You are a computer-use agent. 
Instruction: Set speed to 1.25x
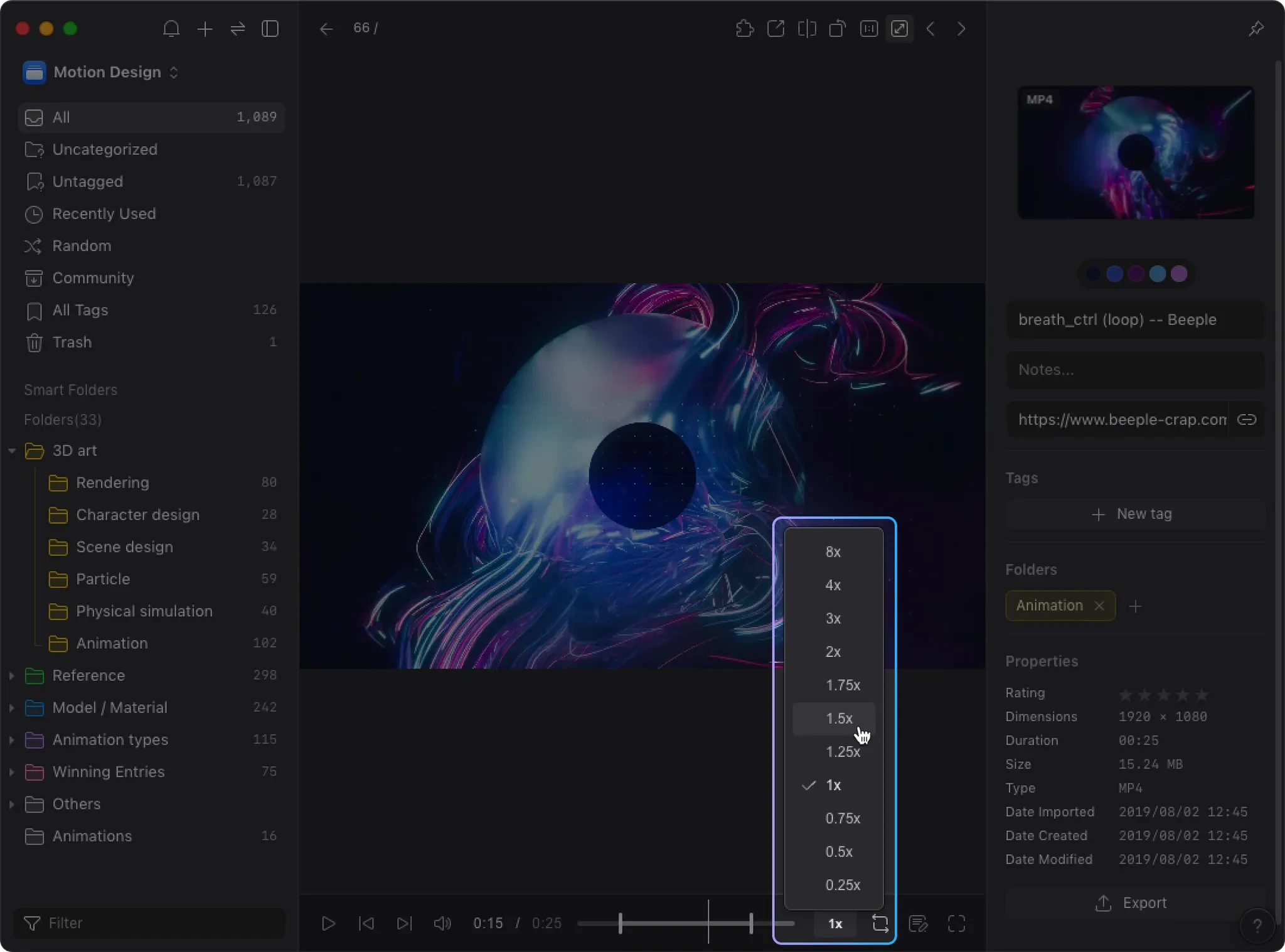(834, 752)
